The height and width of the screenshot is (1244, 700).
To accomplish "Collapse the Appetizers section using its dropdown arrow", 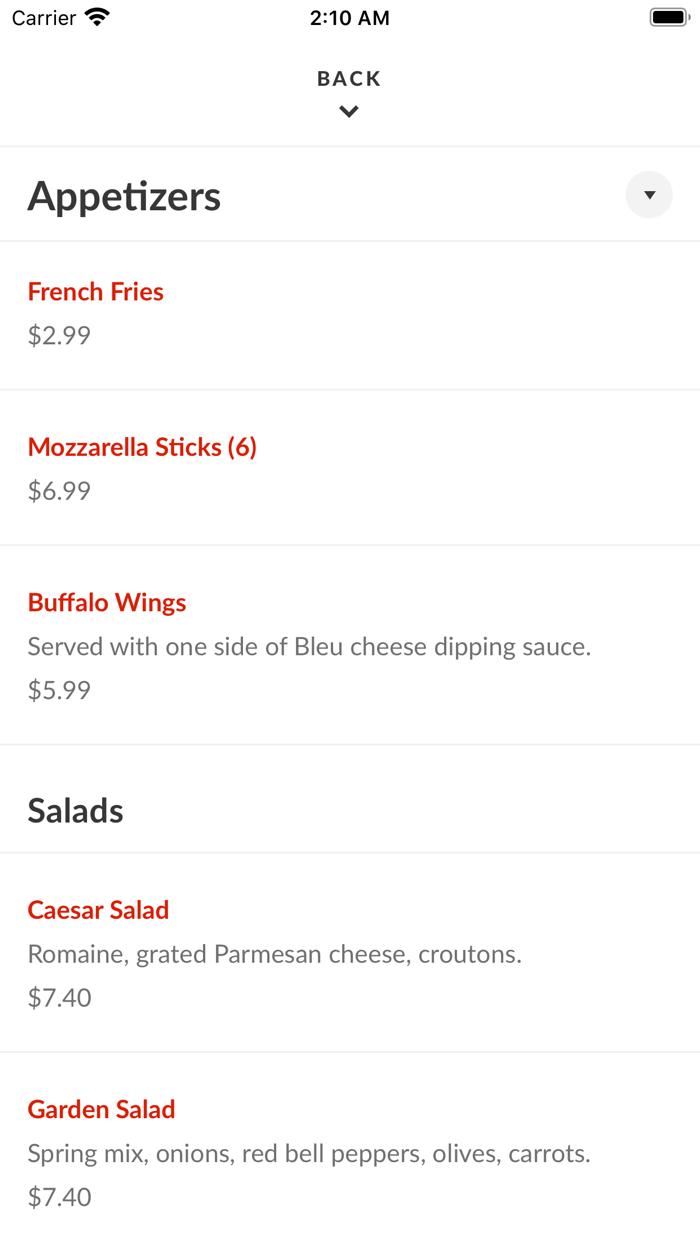I will [x=649, y=194].
